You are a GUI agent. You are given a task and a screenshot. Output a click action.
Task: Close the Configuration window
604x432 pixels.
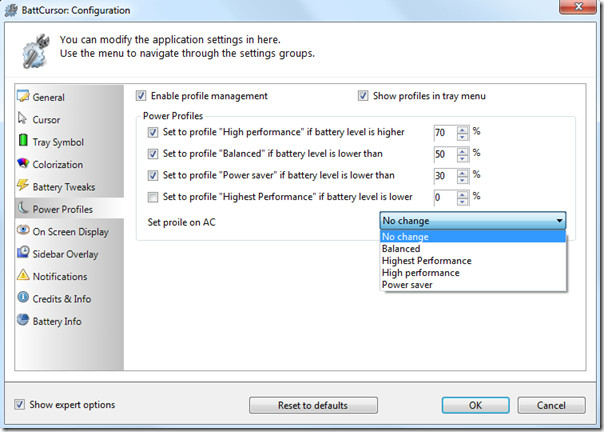tap(577, 7)
